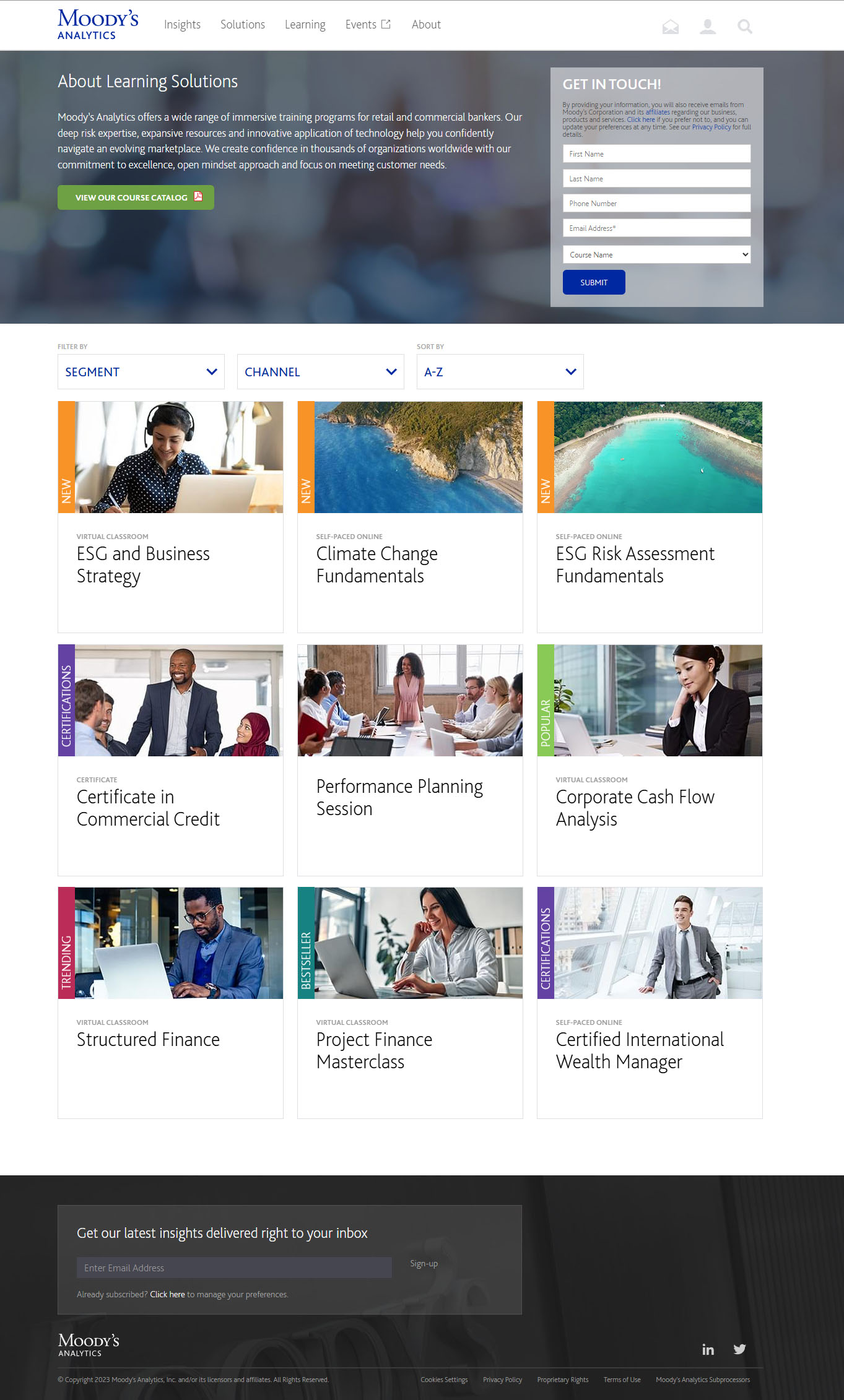
Task: Expand the CHANNEL filter dropdown
Action: [x=321, y=371]
